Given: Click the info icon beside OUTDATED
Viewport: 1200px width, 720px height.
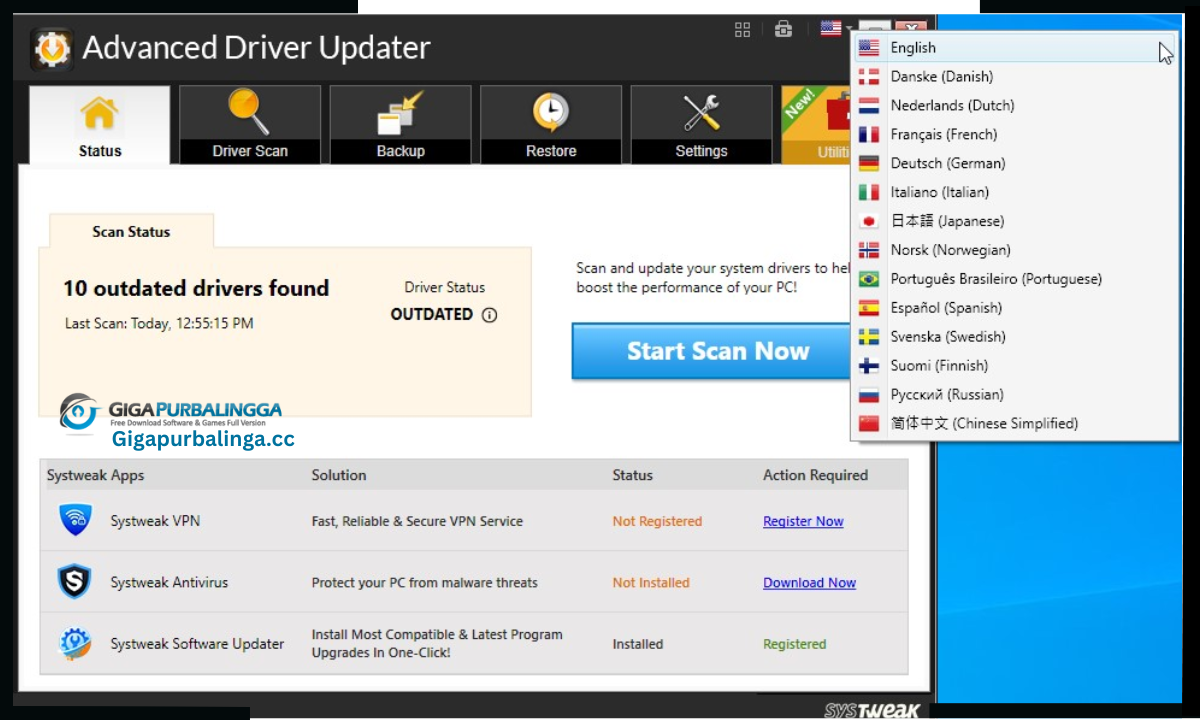Looking at the screenshot, I should pos(489,315).
